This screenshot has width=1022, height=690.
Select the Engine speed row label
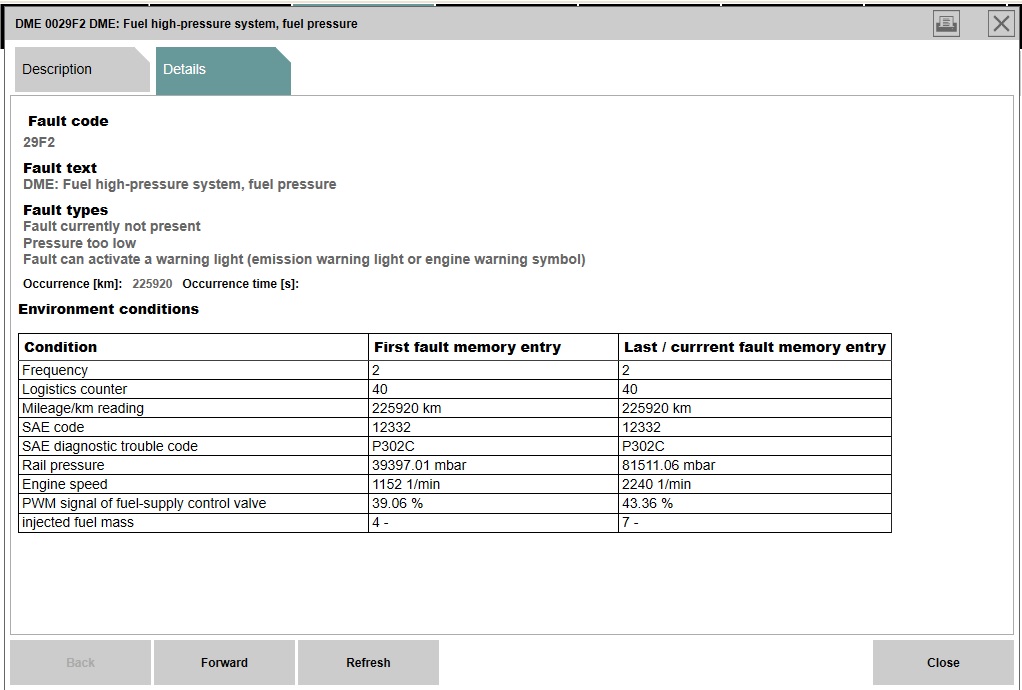[65, 484]
